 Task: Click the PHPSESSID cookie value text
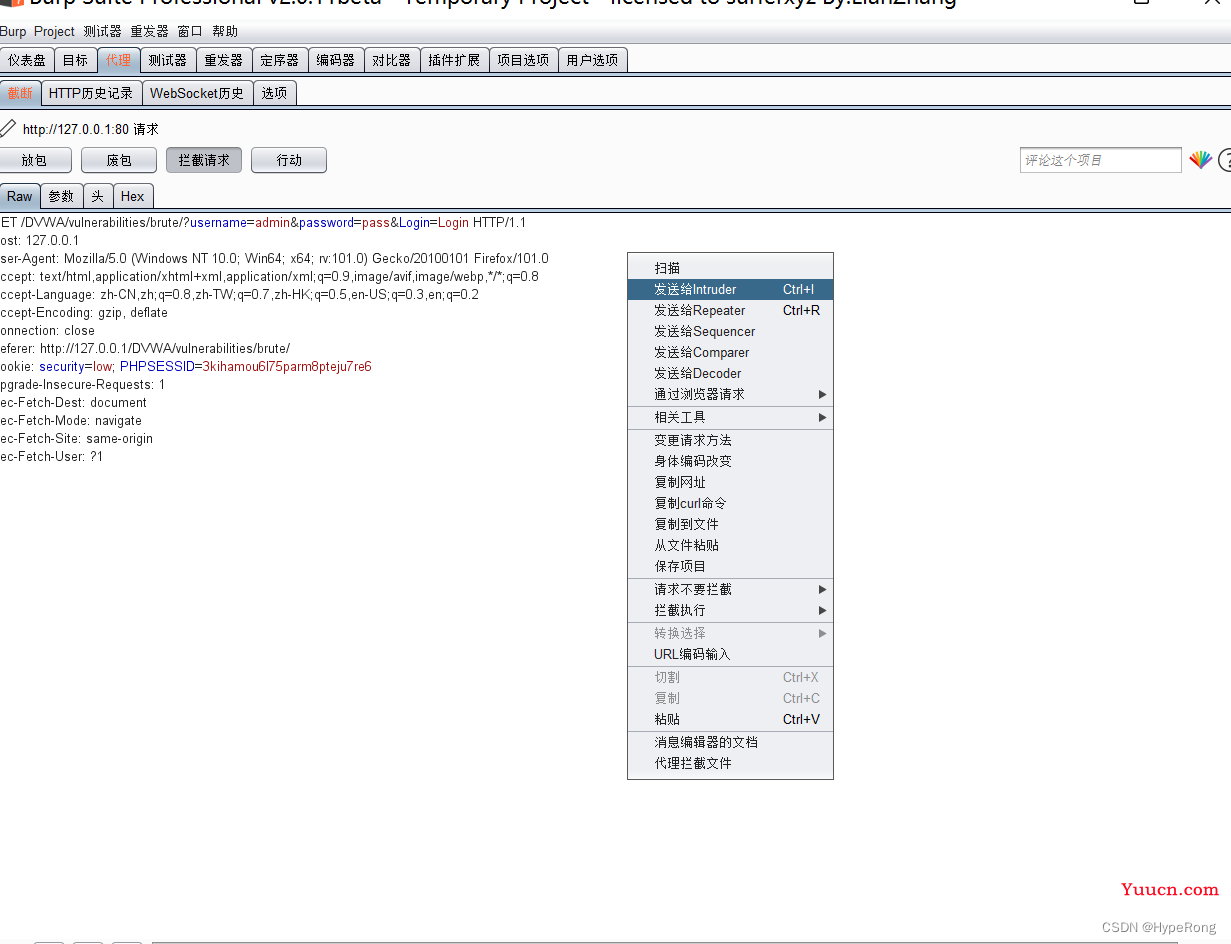tap(287, 367)
